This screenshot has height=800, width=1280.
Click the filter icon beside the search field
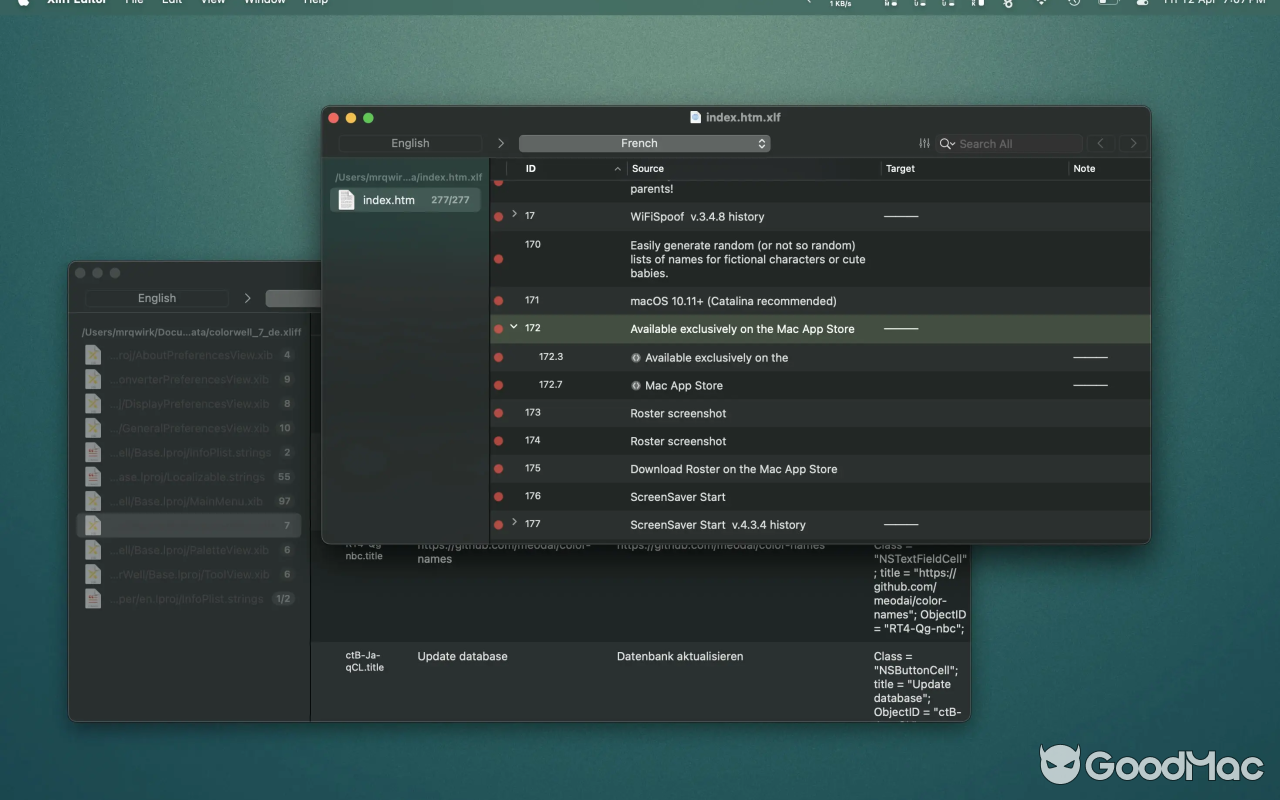point(924,143)
